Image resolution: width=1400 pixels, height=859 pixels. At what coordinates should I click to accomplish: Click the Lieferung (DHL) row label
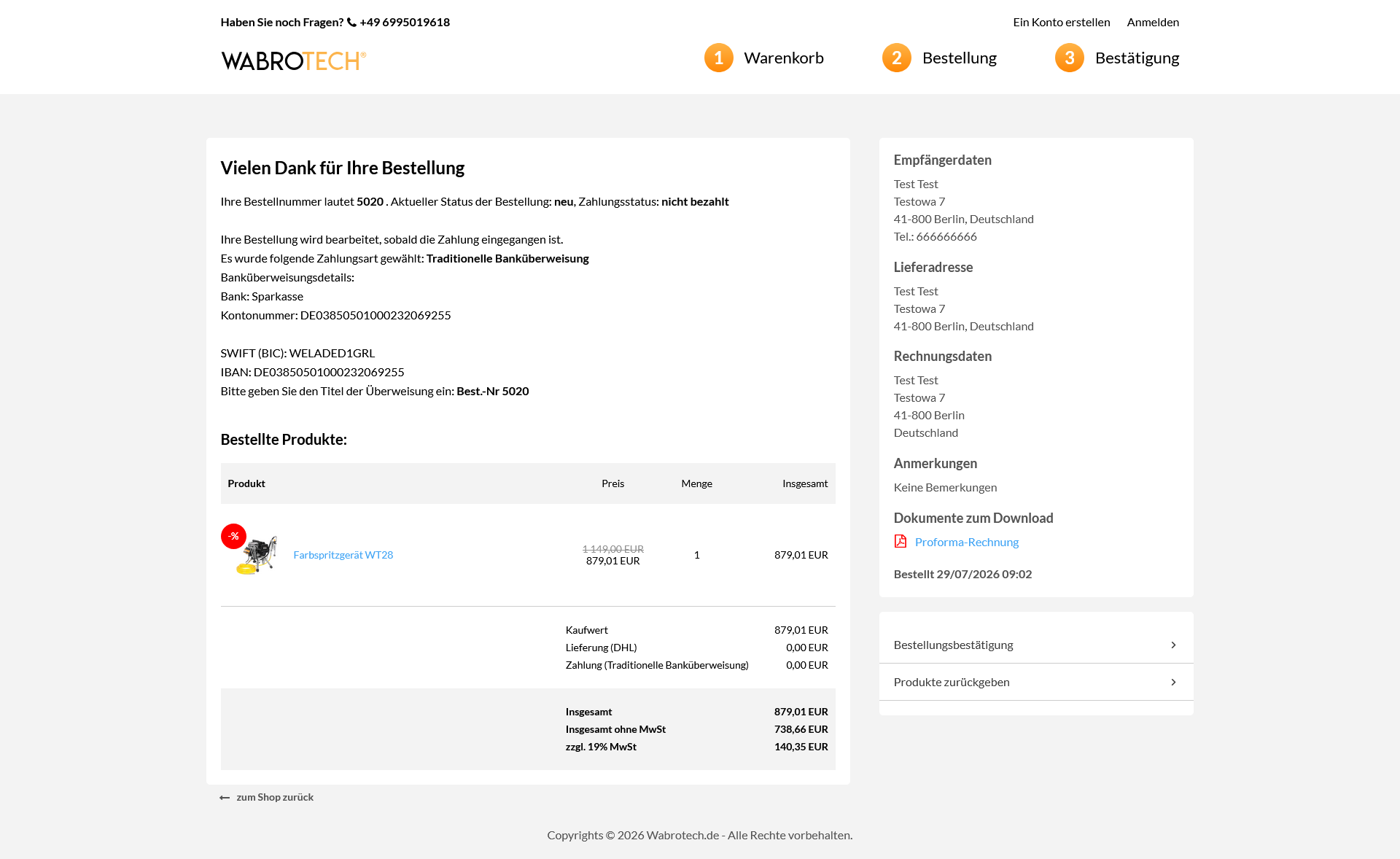click(x=601, y=648)
